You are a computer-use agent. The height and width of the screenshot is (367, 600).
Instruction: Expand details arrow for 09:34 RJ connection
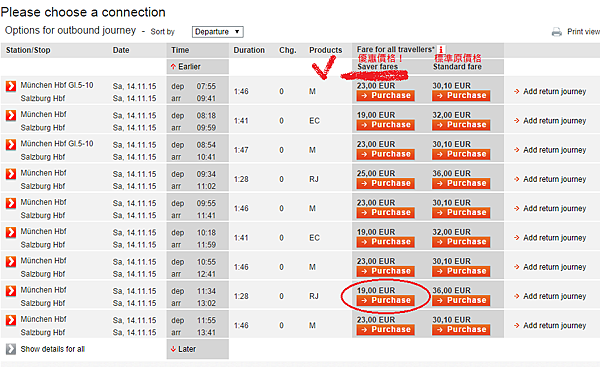click(x=11, y=174)
